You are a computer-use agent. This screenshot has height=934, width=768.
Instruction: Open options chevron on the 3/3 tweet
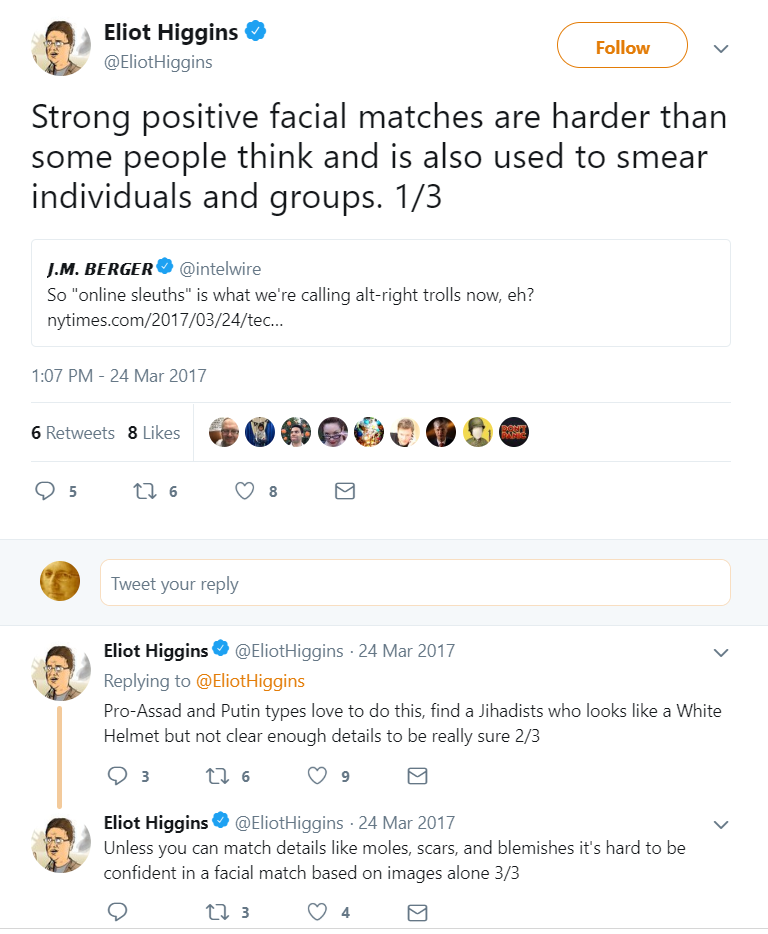pos(720,824)
